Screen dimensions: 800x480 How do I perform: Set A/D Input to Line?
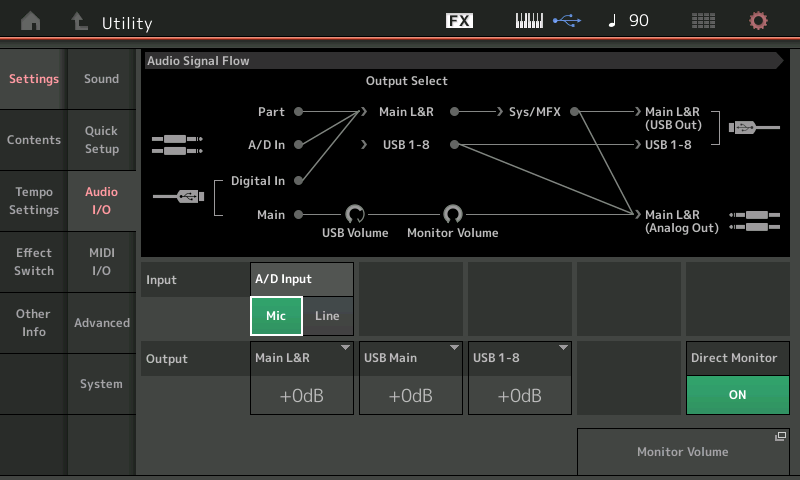pos(327,316)
